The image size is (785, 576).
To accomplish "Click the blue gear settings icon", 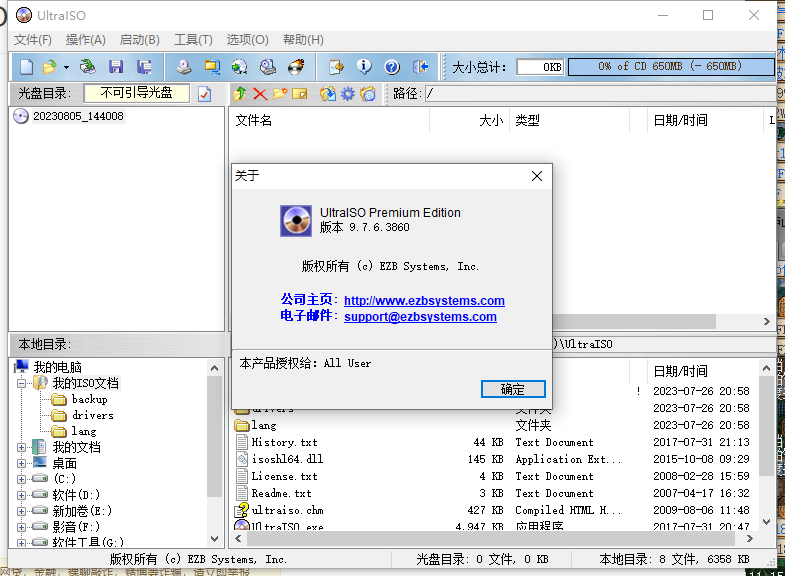I will point(347,94).
